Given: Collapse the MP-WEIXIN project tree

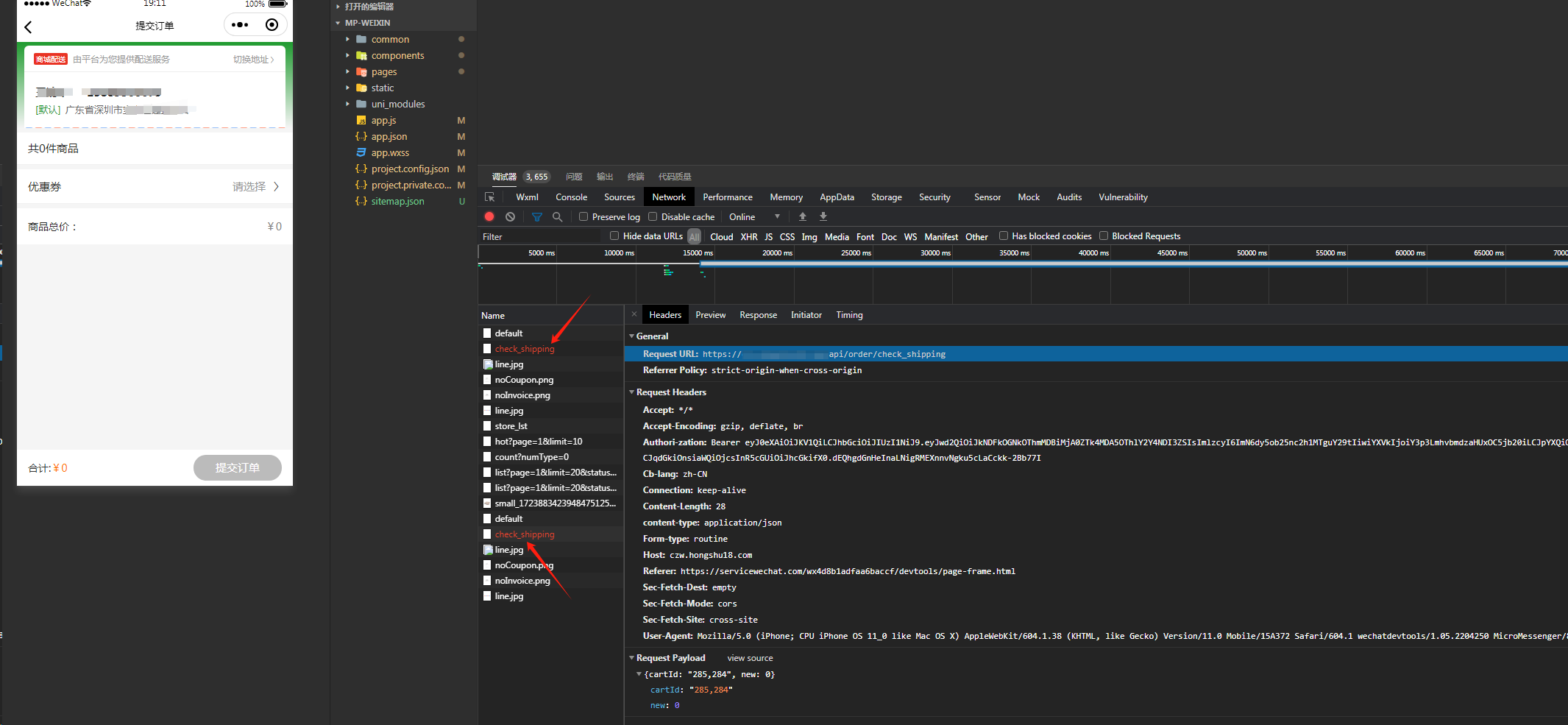Looking at the screenshot, I should [x=338, y=23].
